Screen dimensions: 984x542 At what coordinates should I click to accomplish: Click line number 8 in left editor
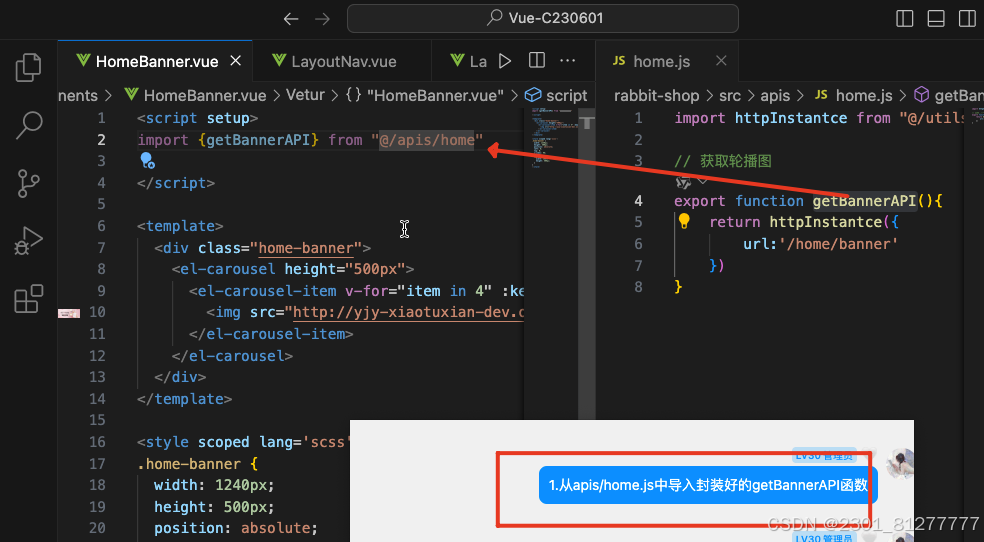pyautogui.click(x=101, y=268)
